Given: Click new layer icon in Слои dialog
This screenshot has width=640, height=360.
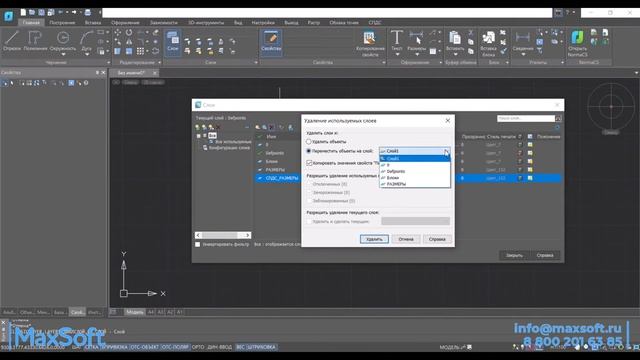Looking at the screenshot, I should point(257,127).
